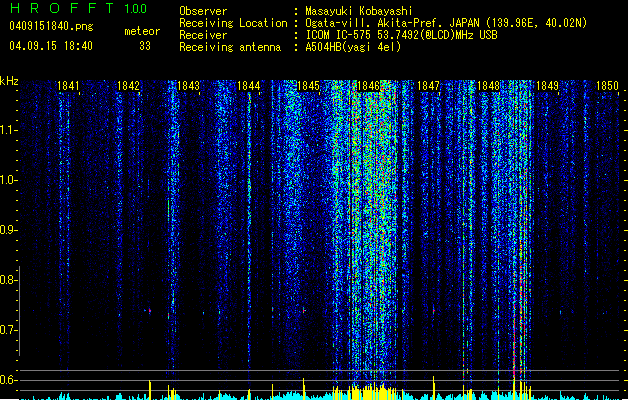Click the filename 0409151840.png
Screen dimensions: 629x400
point(51,27)
